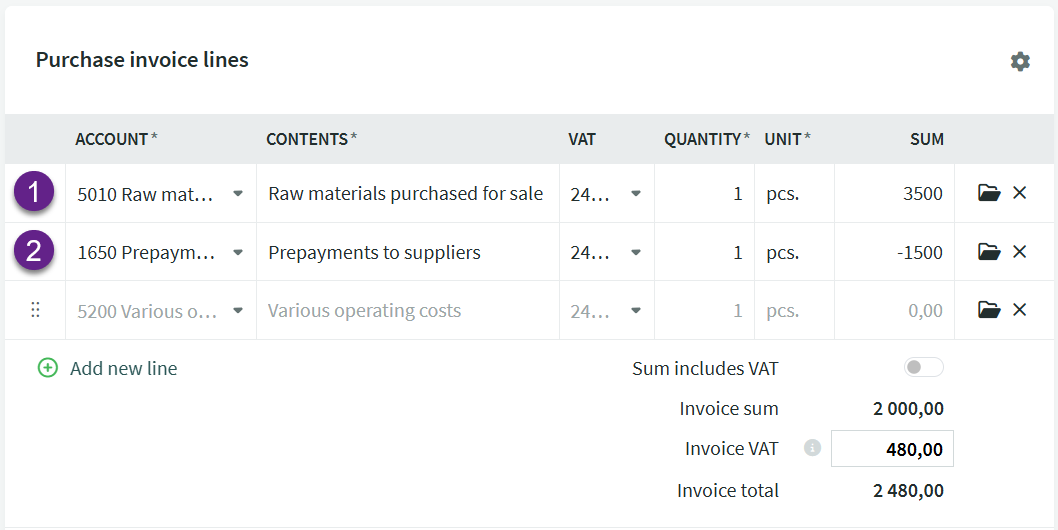Click the green plus add line icon
1058x530 pixels.
(x=47, y=368)
